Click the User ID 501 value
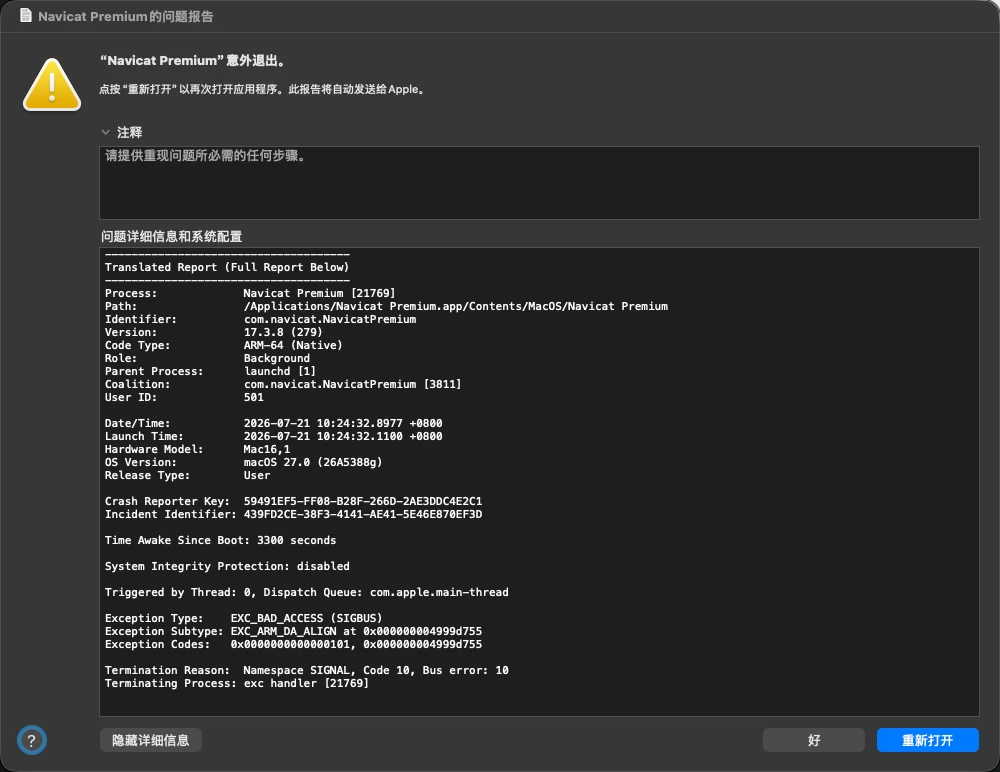This screenshot has width=1000, height=772. click(x=253, y=397)
